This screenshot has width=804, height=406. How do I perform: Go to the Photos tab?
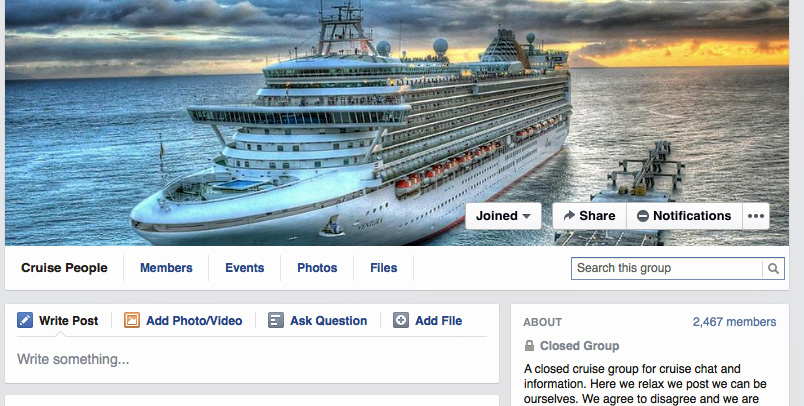(x=317, y=268)
